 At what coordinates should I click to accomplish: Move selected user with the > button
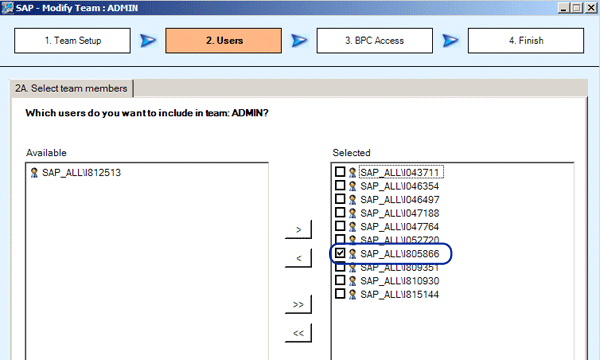(298, 230)
